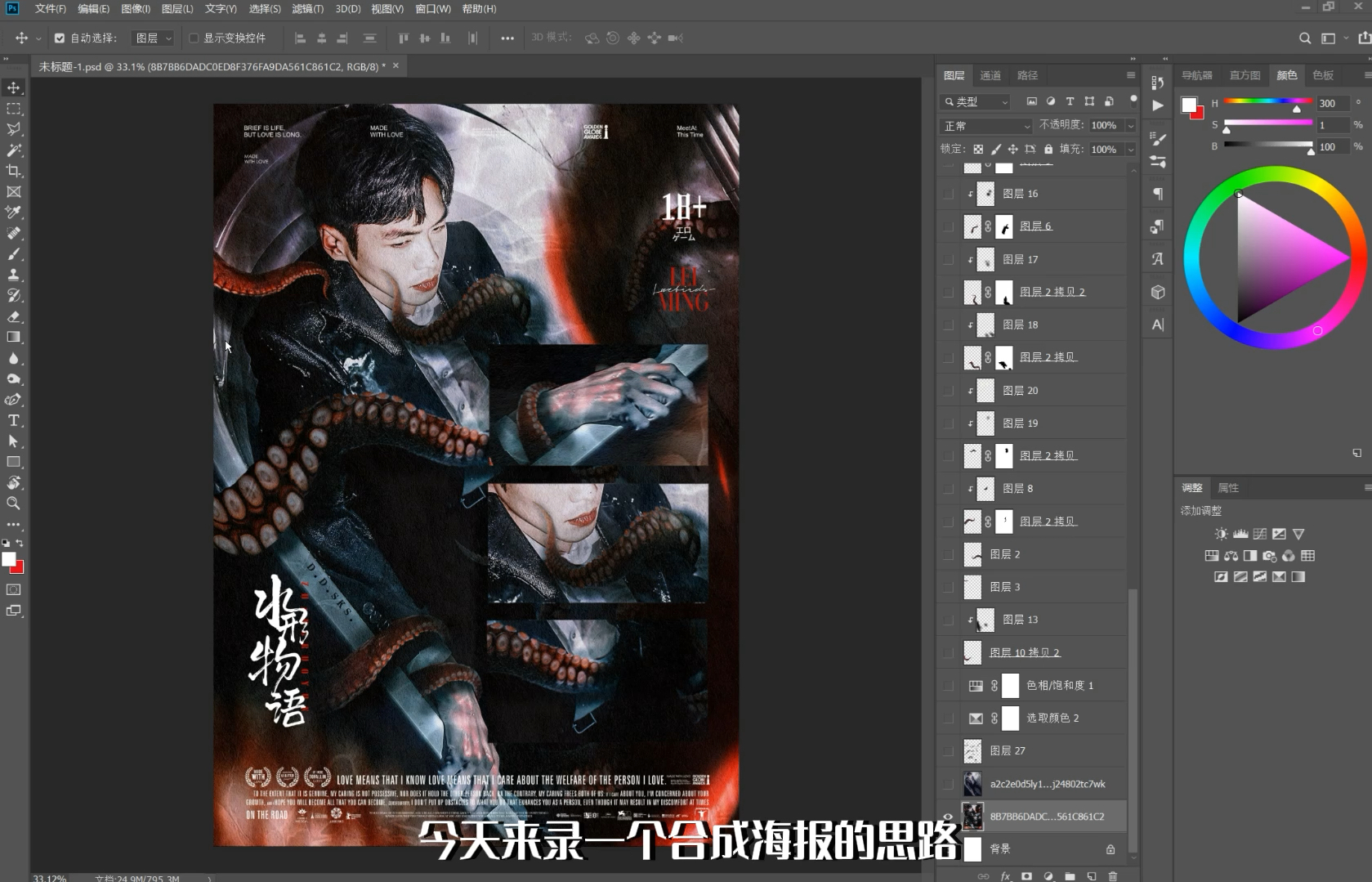Screen dimensions: 1372x882
Task: Click the 图层 3 layer thumbnail
Action: tap(972, 587)
